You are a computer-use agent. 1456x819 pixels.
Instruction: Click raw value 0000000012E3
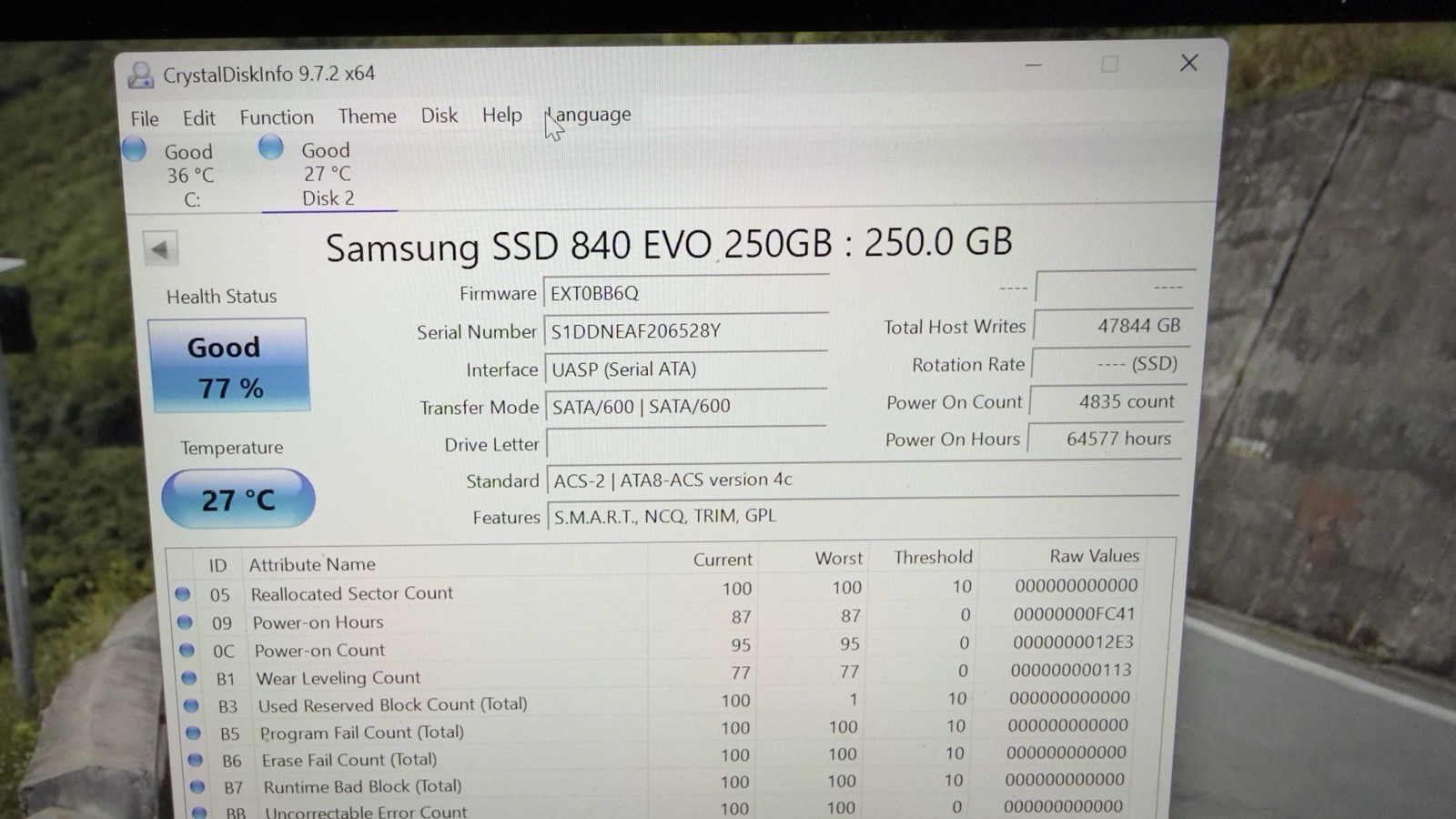(x=1073, y=642)
